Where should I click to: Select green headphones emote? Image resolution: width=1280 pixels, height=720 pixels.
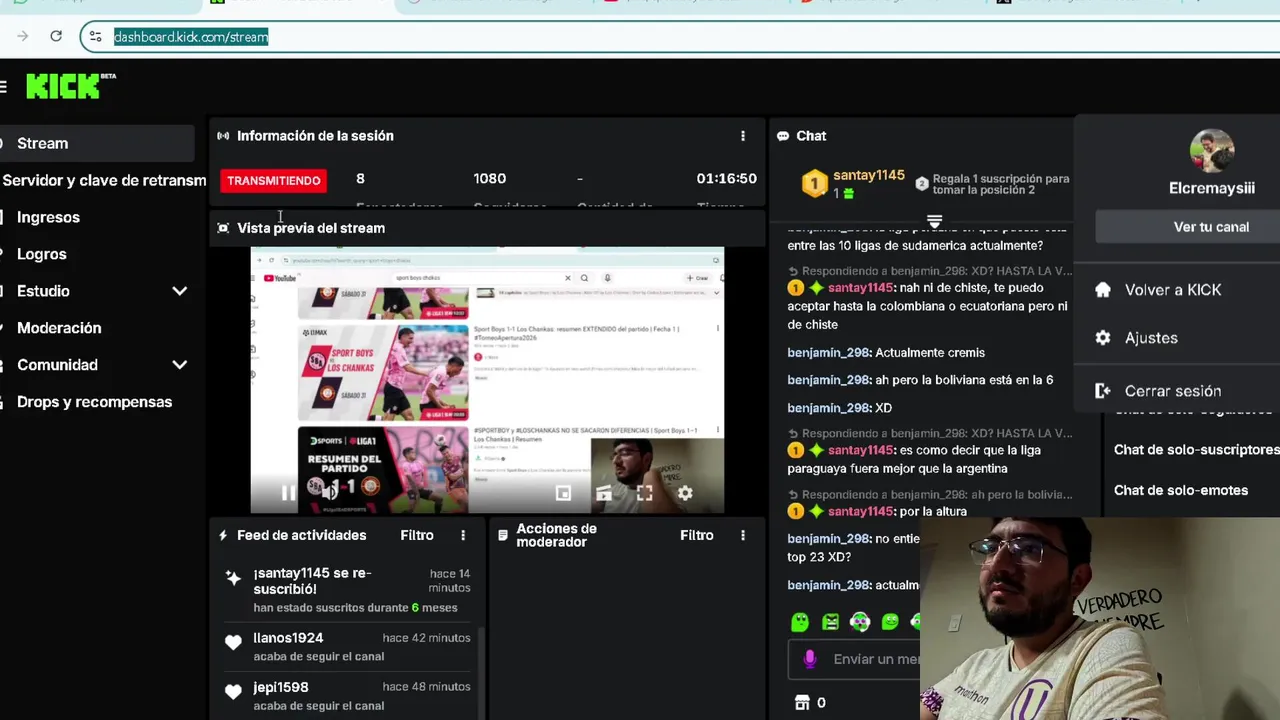click(x=860, y=622)
